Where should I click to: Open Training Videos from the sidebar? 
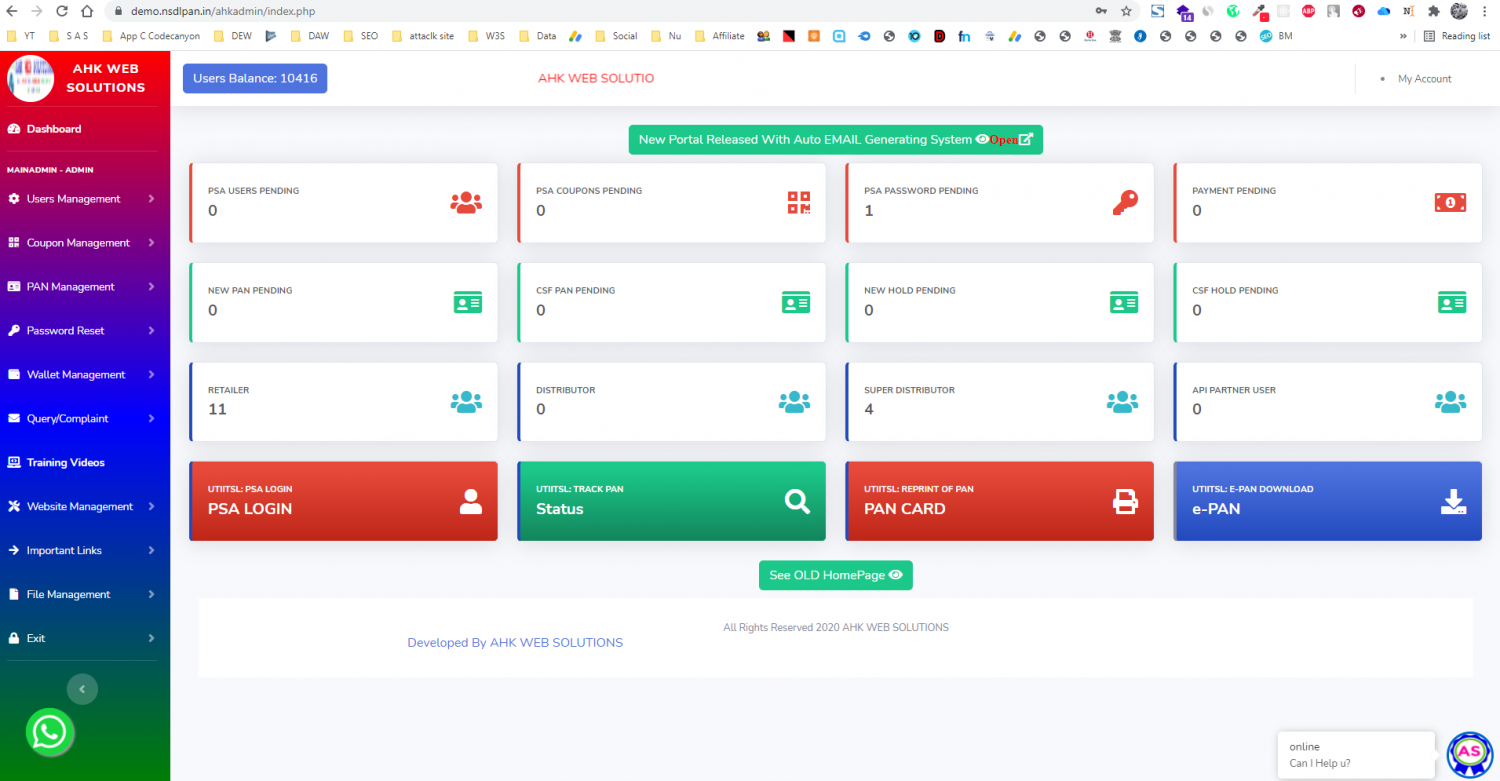tap(65, 463)
